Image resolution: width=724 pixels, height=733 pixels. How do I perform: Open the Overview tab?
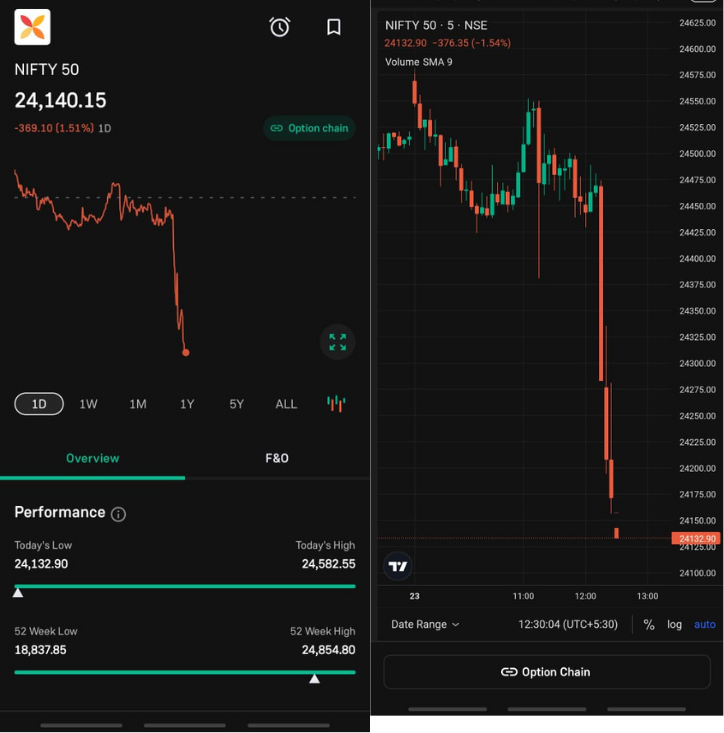93,458
